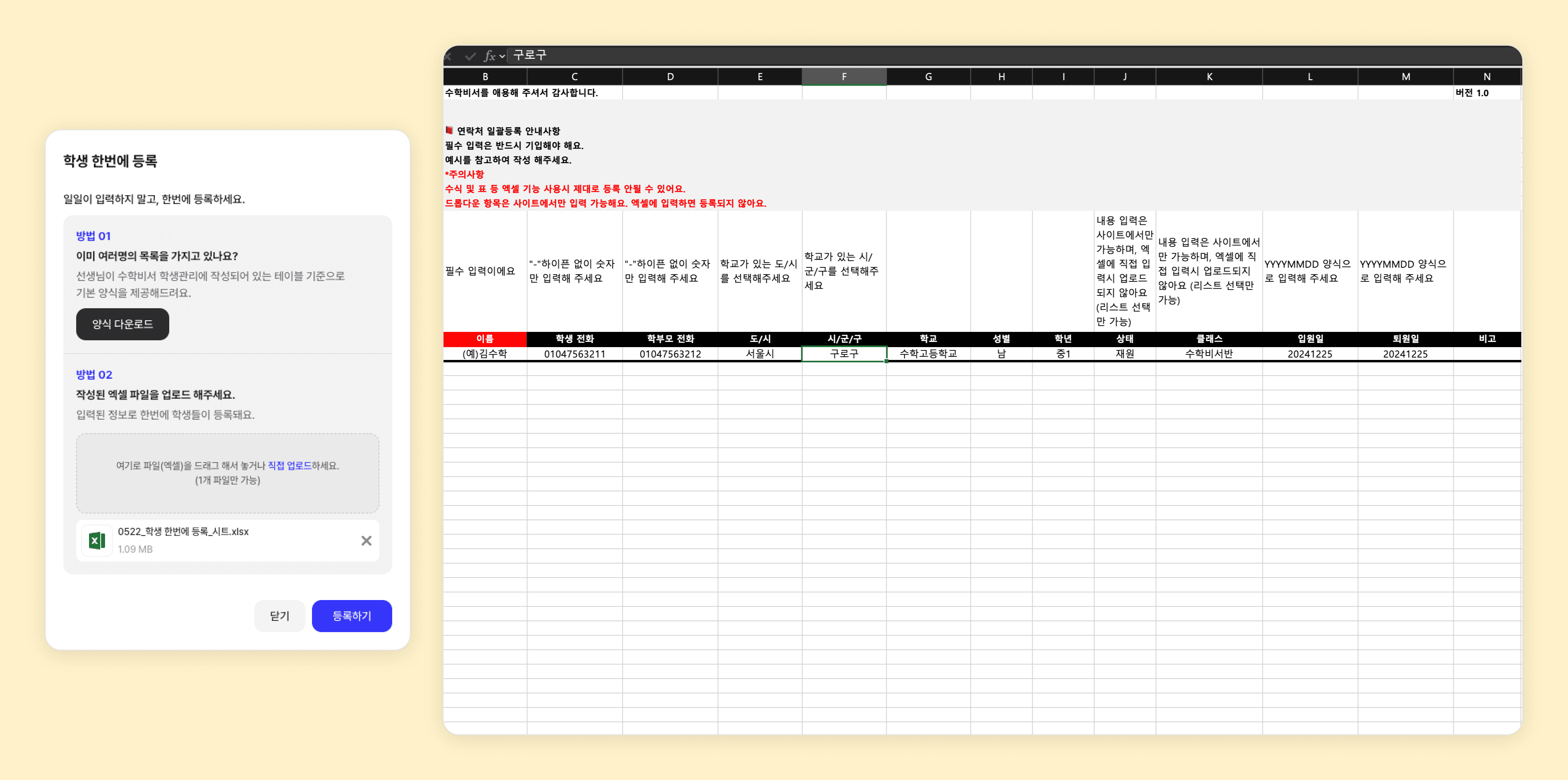1568x780 pixels.
Task: Select the 상태 column header cell
Action: coord(1124,338)
